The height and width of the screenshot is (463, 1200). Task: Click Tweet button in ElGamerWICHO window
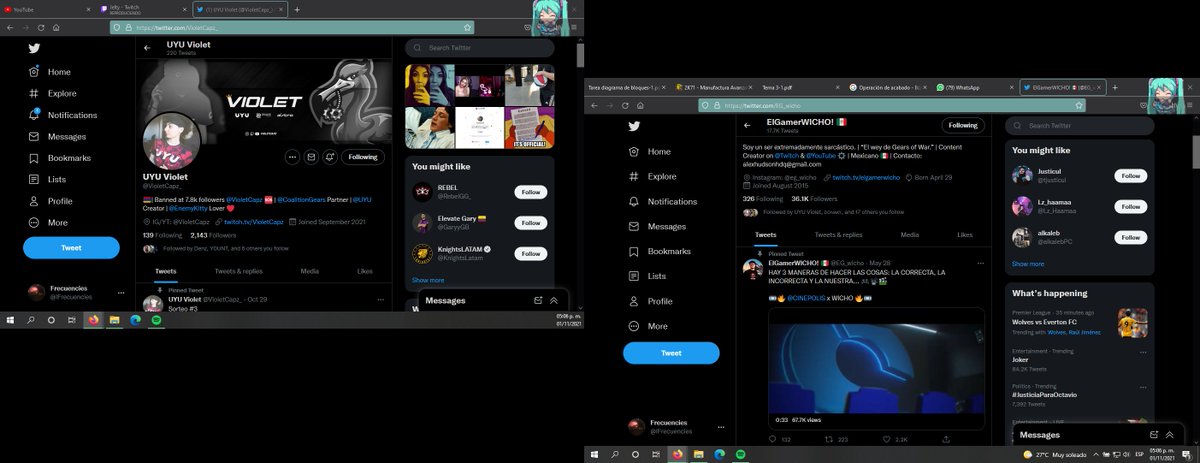pos(671,353)
